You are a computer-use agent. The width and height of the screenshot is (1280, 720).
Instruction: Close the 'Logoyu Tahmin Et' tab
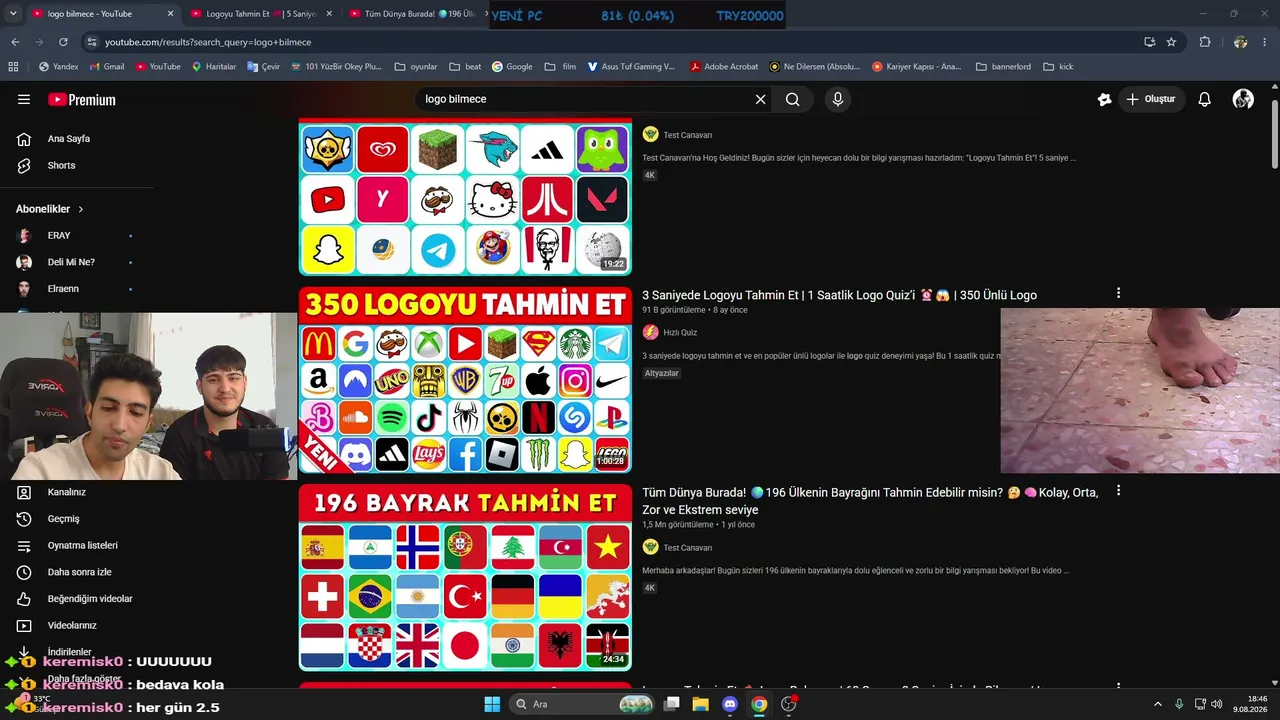point(329,14)
